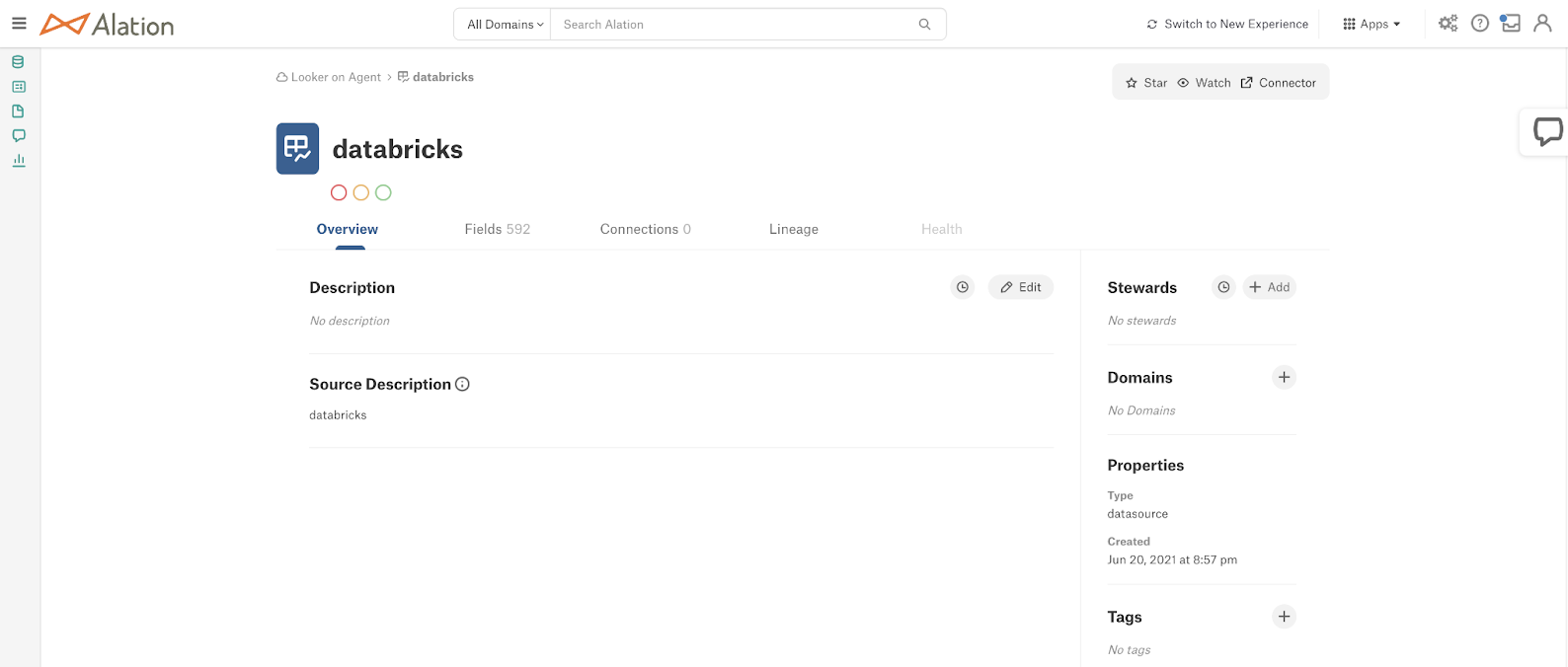
Task: Select the green trust flag circle
Action: pyautogui.click(x=383, y=193)
